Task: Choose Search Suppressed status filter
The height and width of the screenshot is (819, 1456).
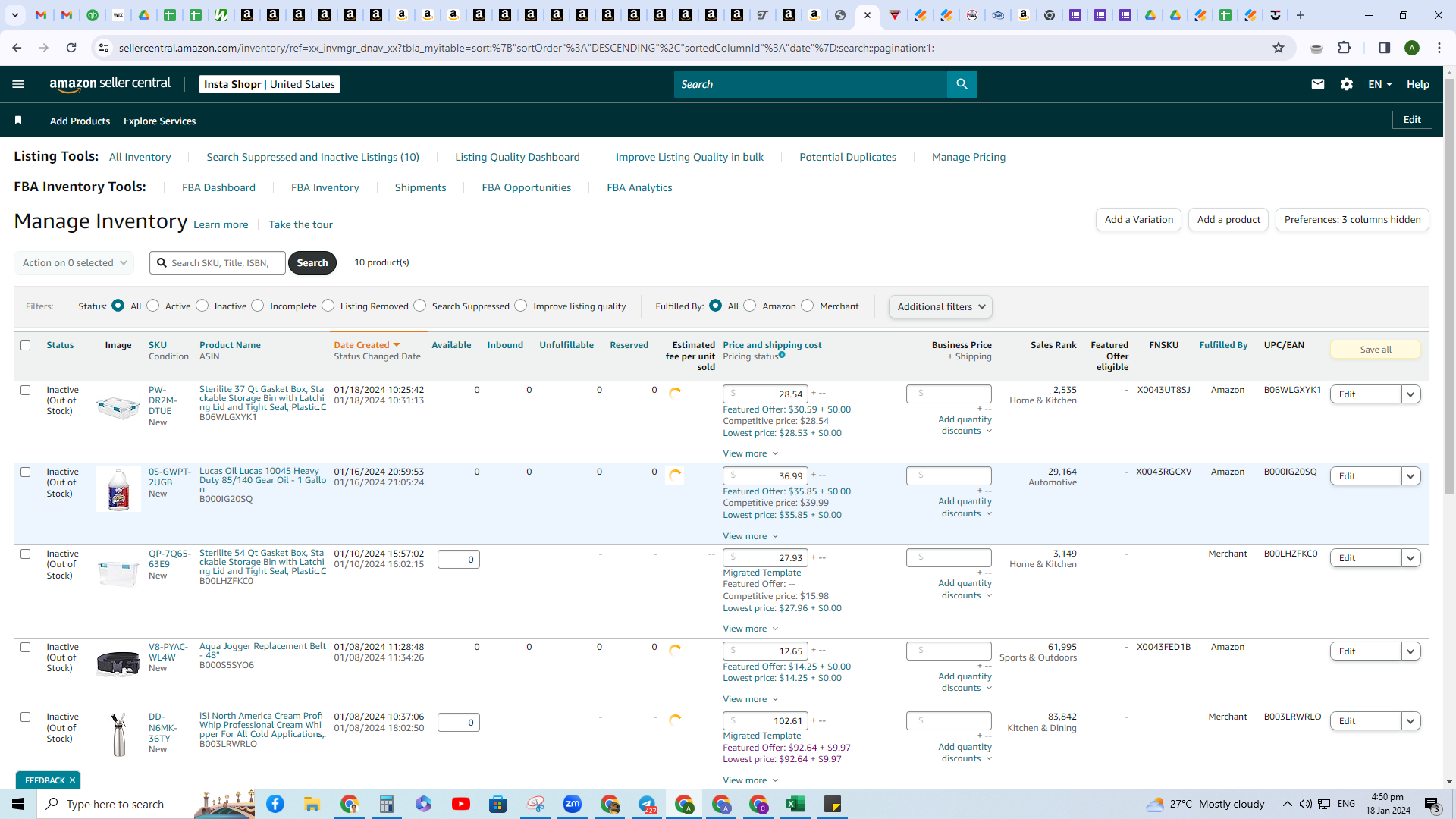Action: (420, 305)
